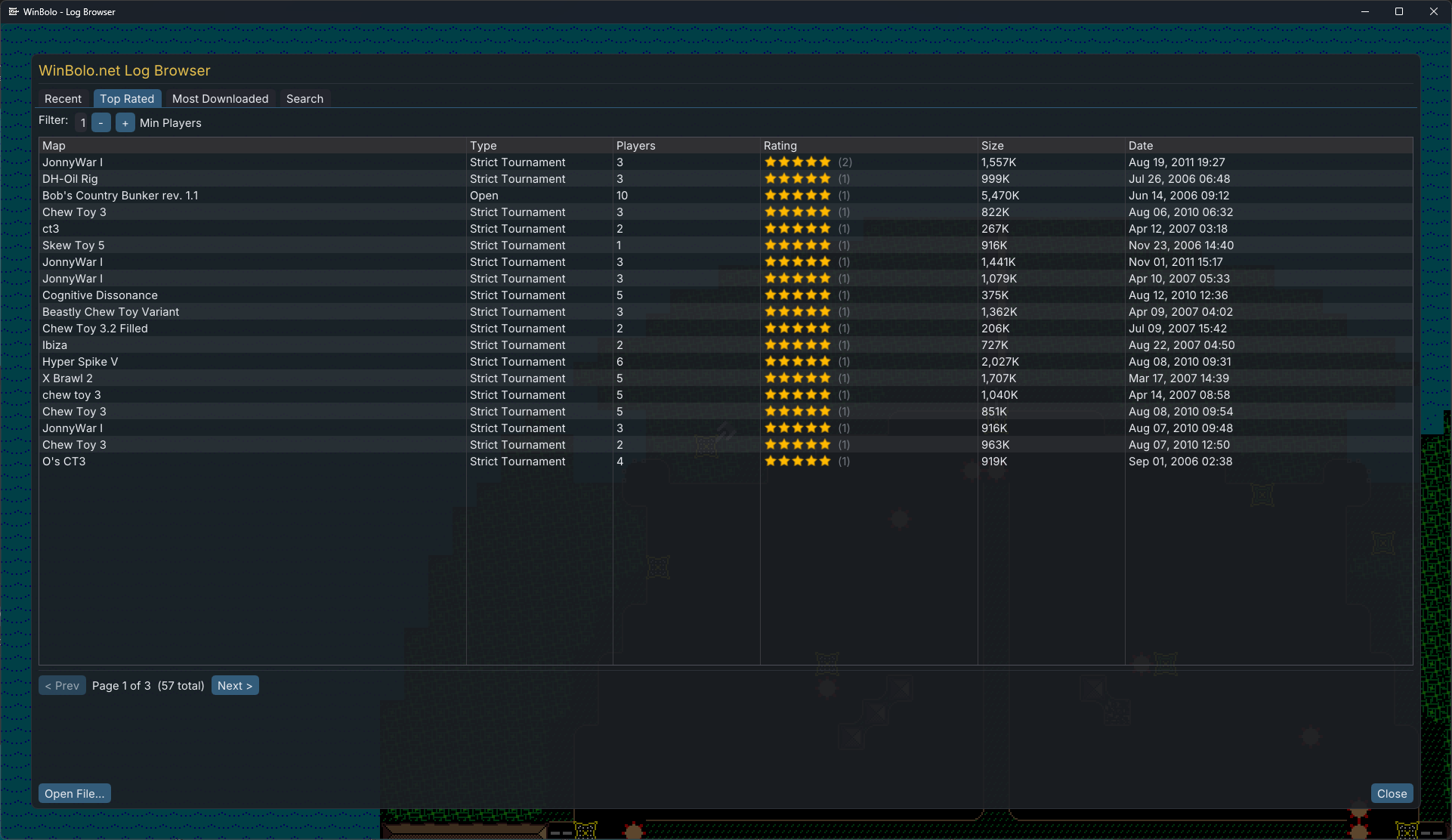Increase Min Players with the plus button
Screen dimensions: 1452x840
coord(125,122)
